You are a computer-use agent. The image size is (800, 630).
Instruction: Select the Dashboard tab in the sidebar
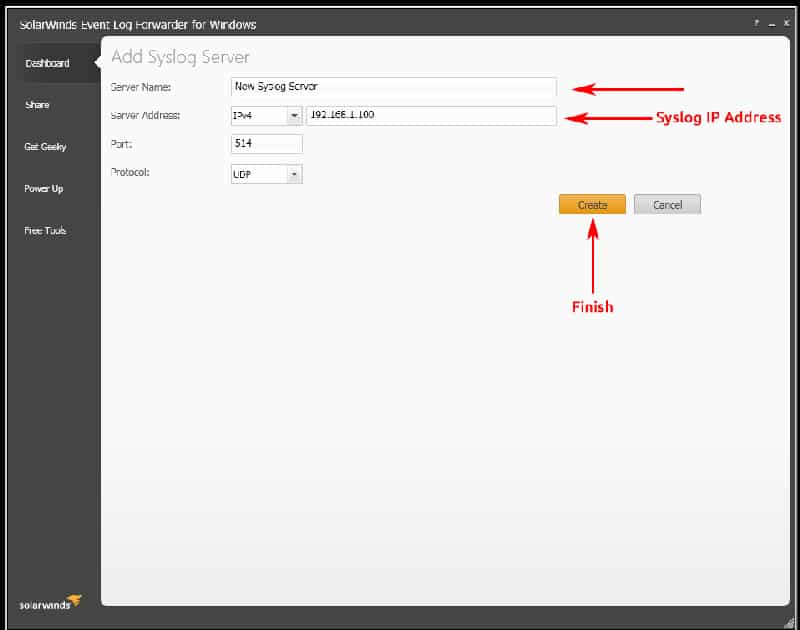[45, 62]
